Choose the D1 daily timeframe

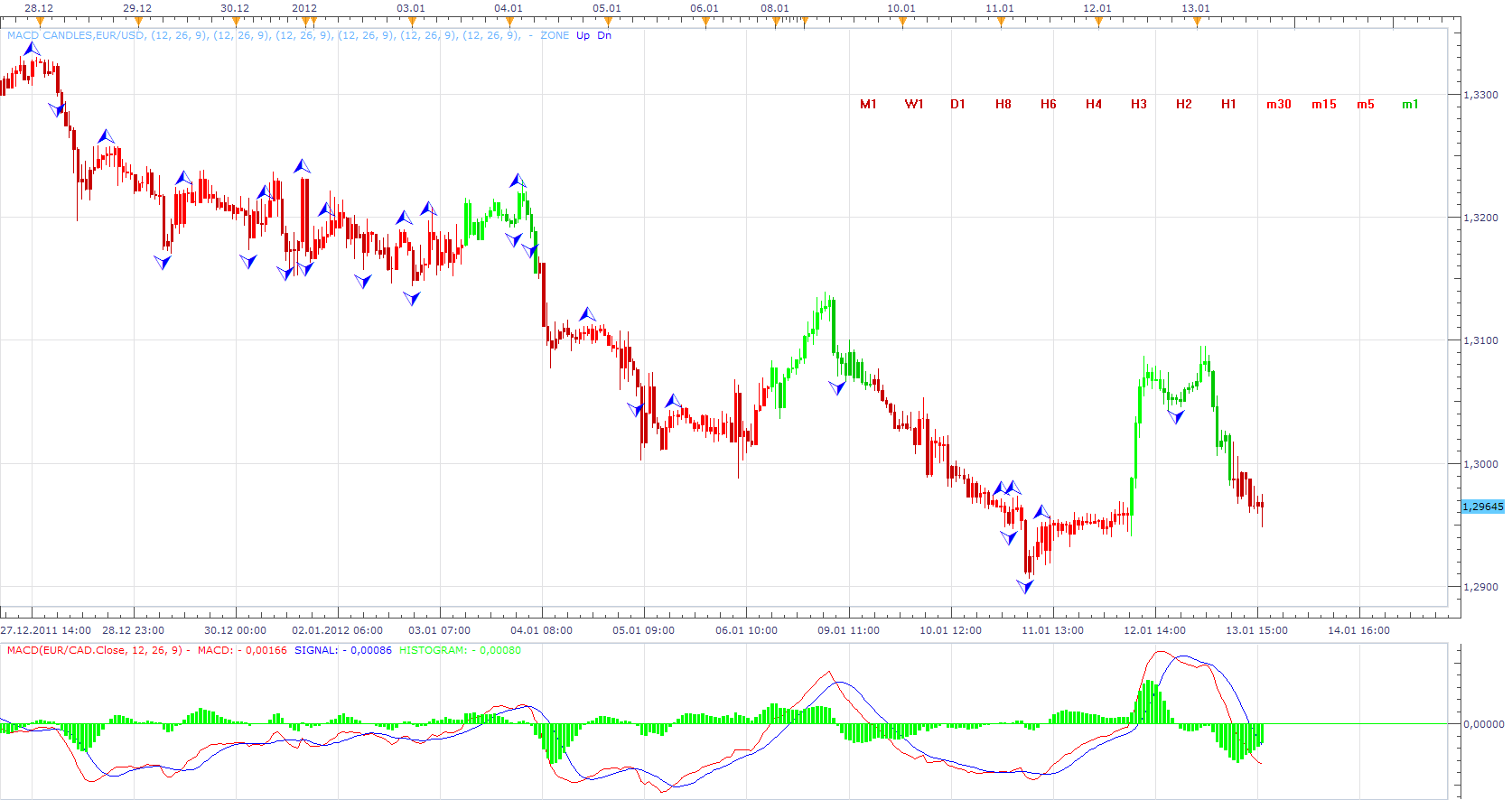tap(957, 105)
